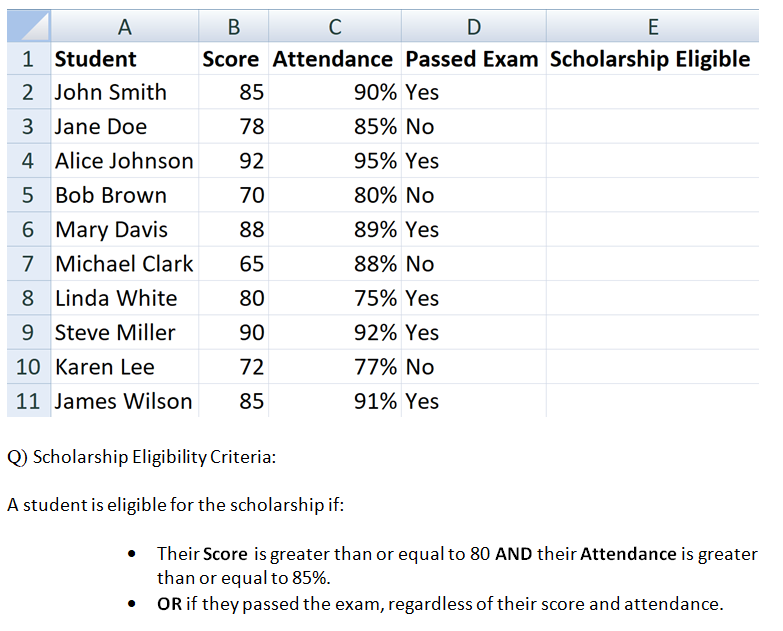Click the empty Scholarship Eligible cell for John Smith
The height and width of the screenshot is (631, 783).
pyautogui.click(x=652, y=93)
